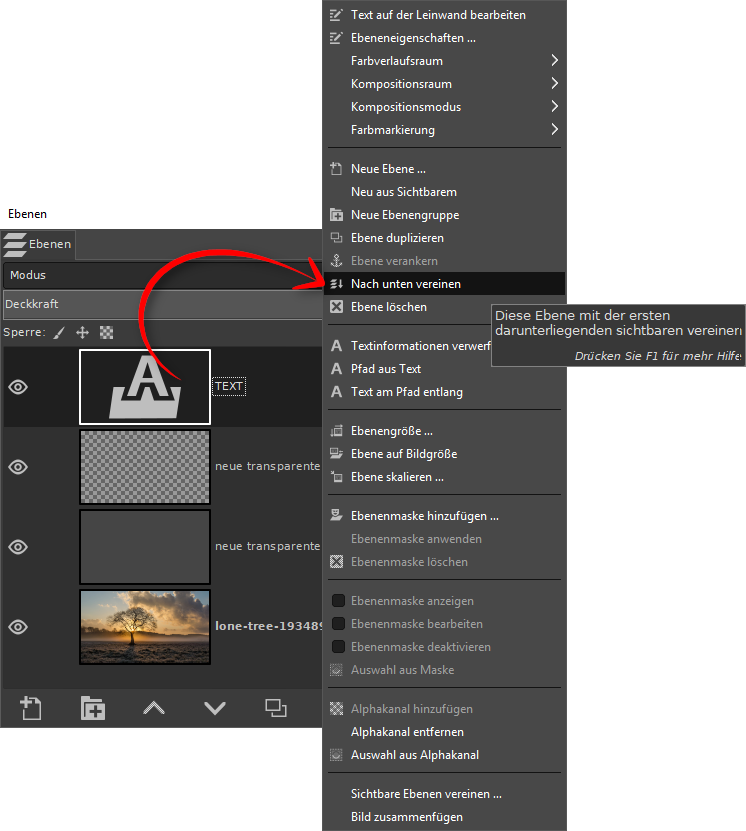This screenshot has height=831, width=746.
Task: Expand Kompositionsraum submenu arrow
Action: tap(554, 83)
